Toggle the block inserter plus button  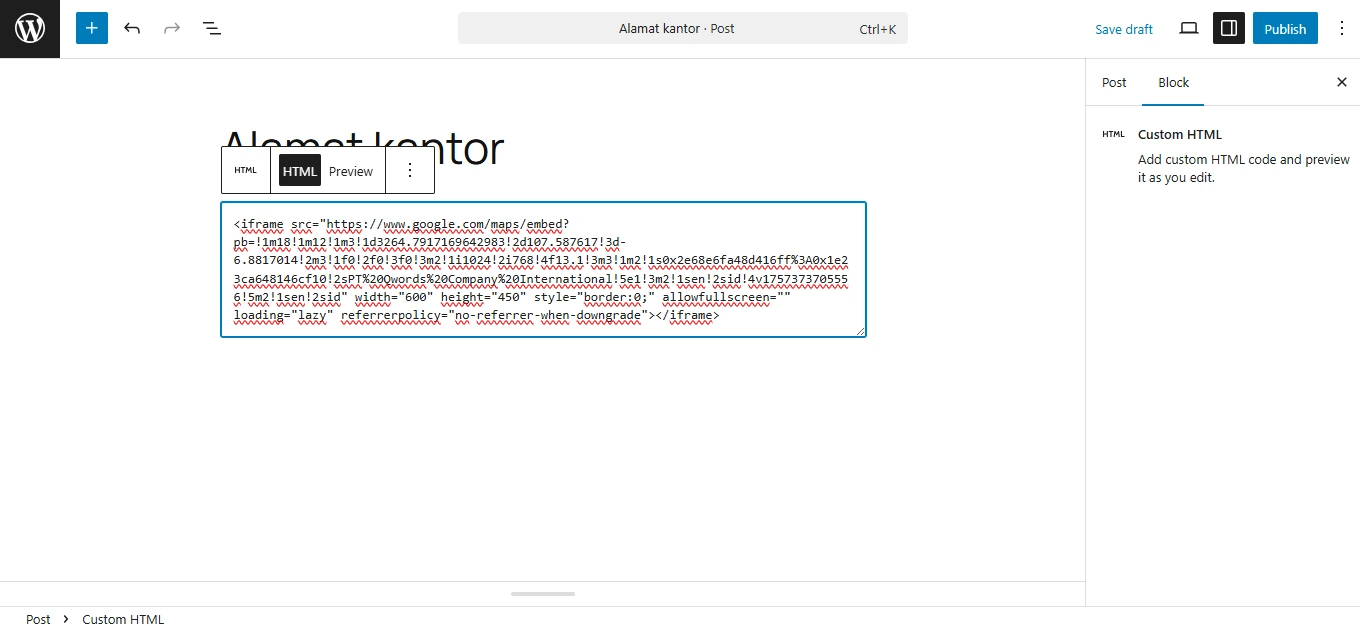pyautogui.click(x=92, y=28)
